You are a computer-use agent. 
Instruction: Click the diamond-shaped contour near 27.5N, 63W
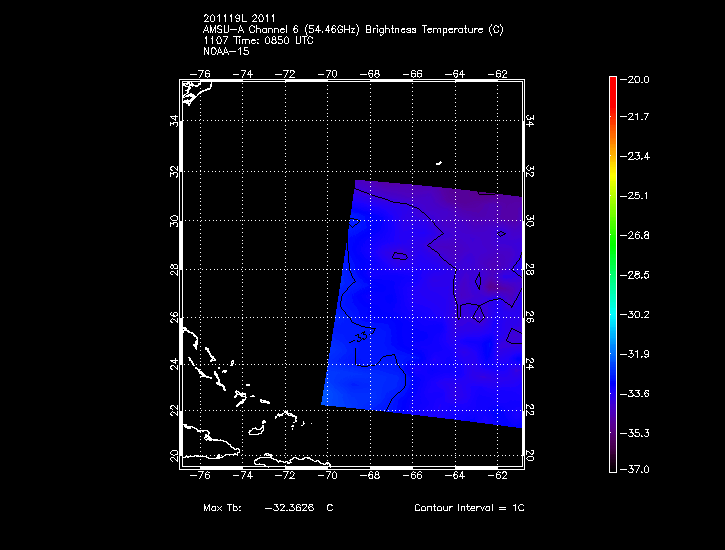(478, 281)
